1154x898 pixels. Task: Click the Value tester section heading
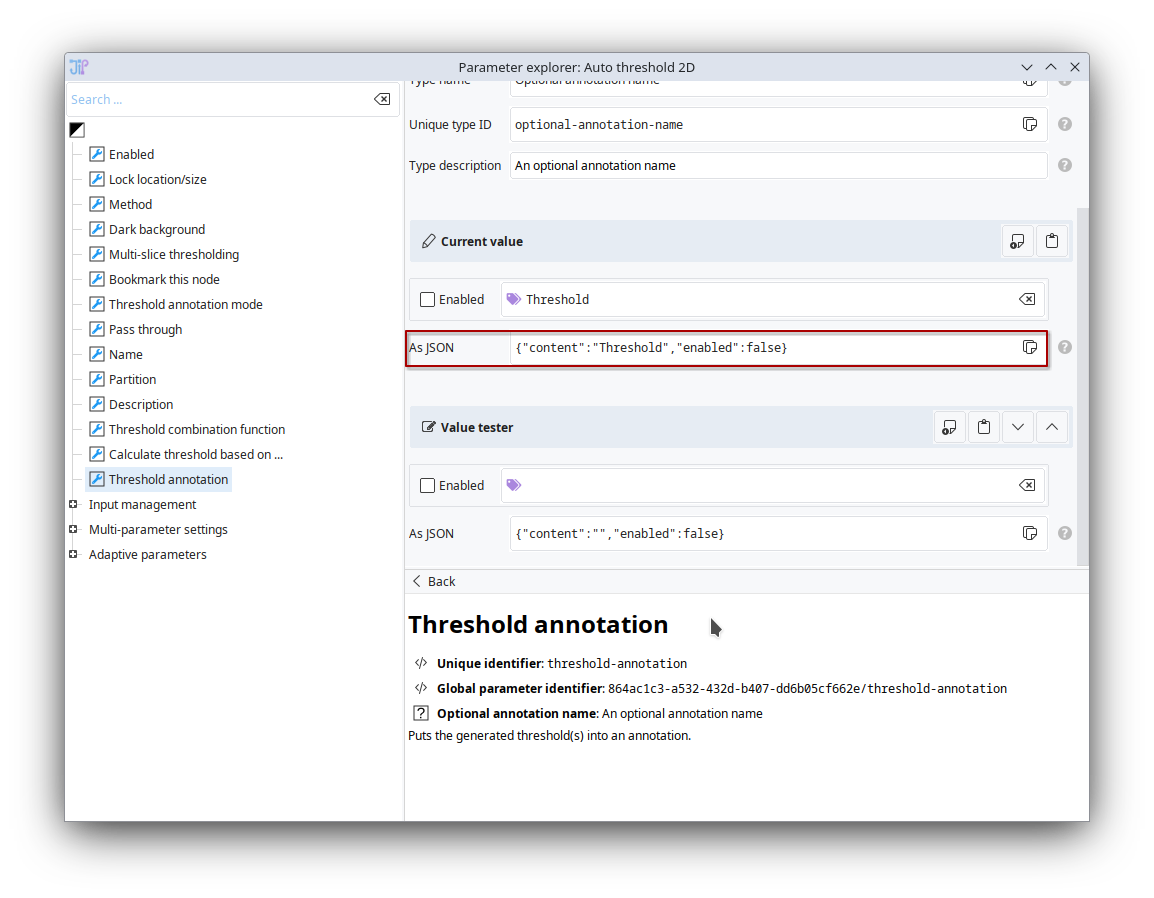point(476,428)
